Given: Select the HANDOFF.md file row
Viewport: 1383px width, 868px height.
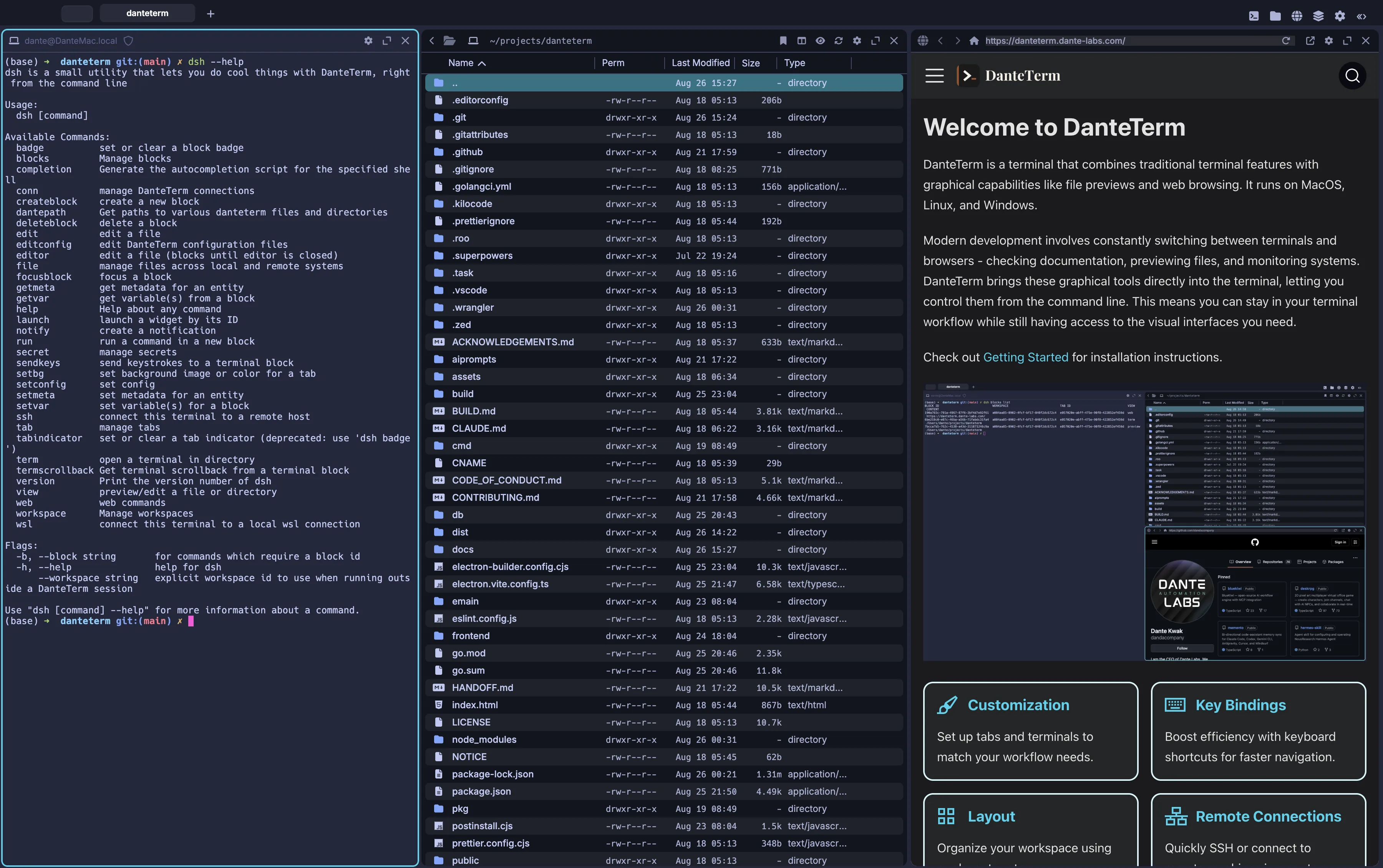Looking at the screenshot, I should (x=664, y=687).
